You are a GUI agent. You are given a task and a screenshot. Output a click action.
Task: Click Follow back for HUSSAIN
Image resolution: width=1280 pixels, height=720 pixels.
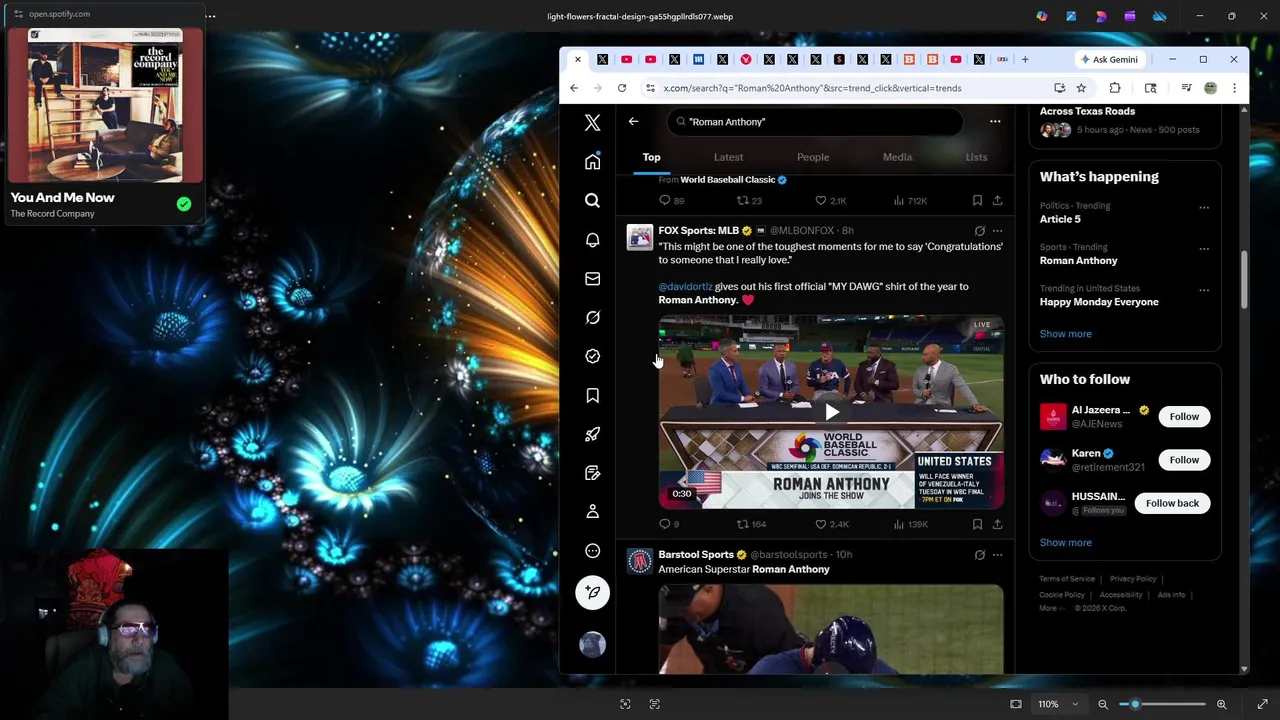click(1172, 504)
